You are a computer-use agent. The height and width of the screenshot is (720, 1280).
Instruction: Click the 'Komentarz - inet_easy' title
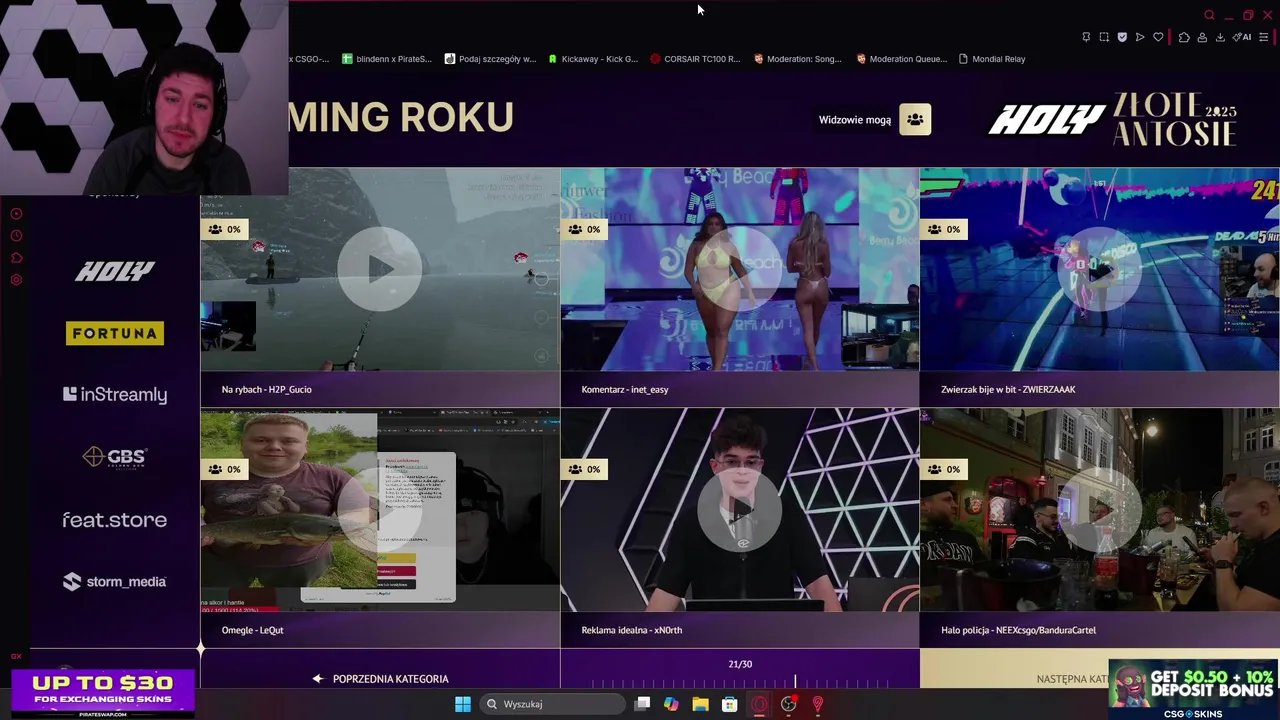point(625,390)
